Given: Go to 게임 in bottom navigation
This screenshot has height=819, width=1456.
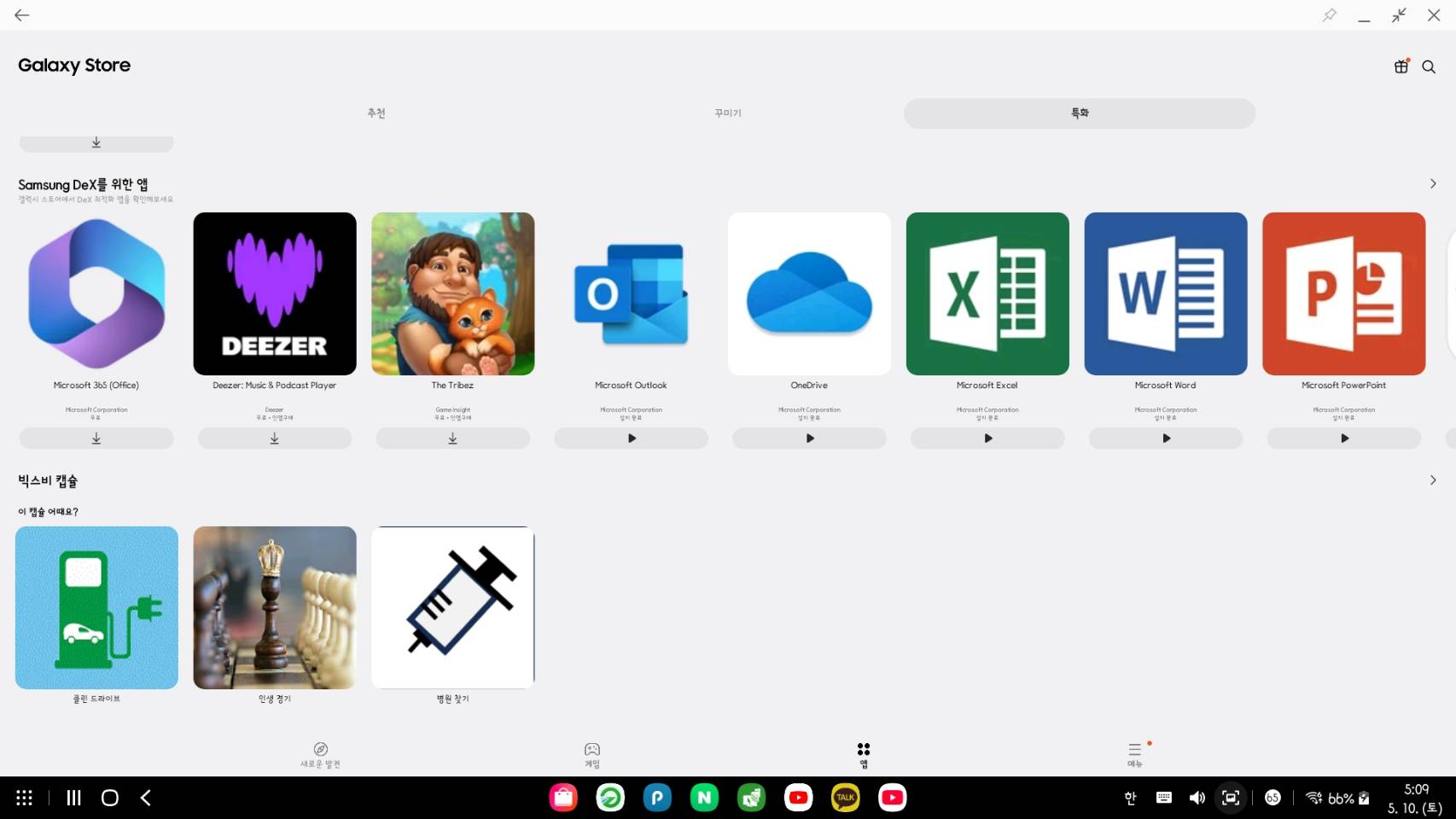Looking at the screenshot, I should click(592, 755).
